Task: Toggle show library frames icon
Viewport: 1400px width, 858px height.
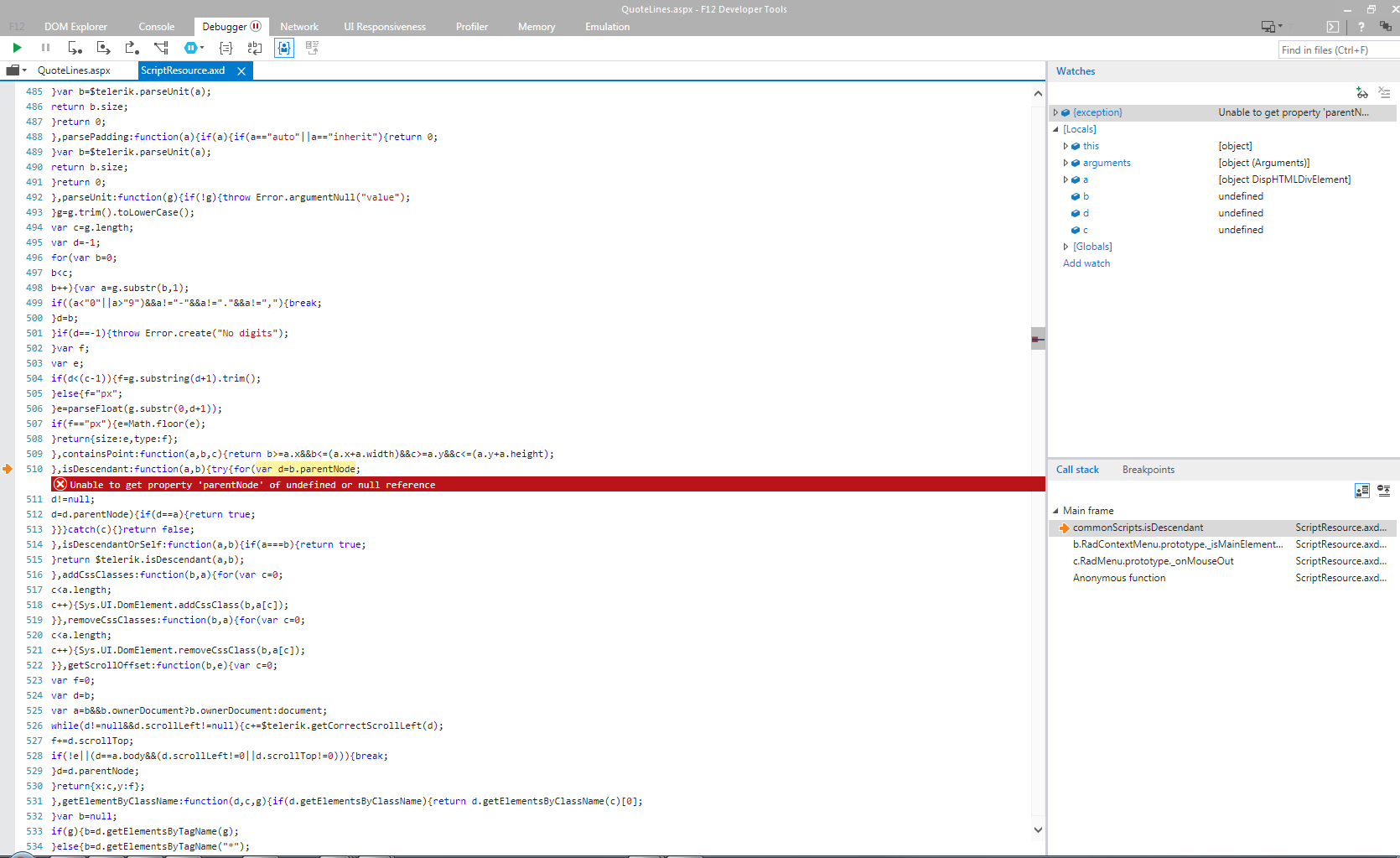Action: point(1362,491)
